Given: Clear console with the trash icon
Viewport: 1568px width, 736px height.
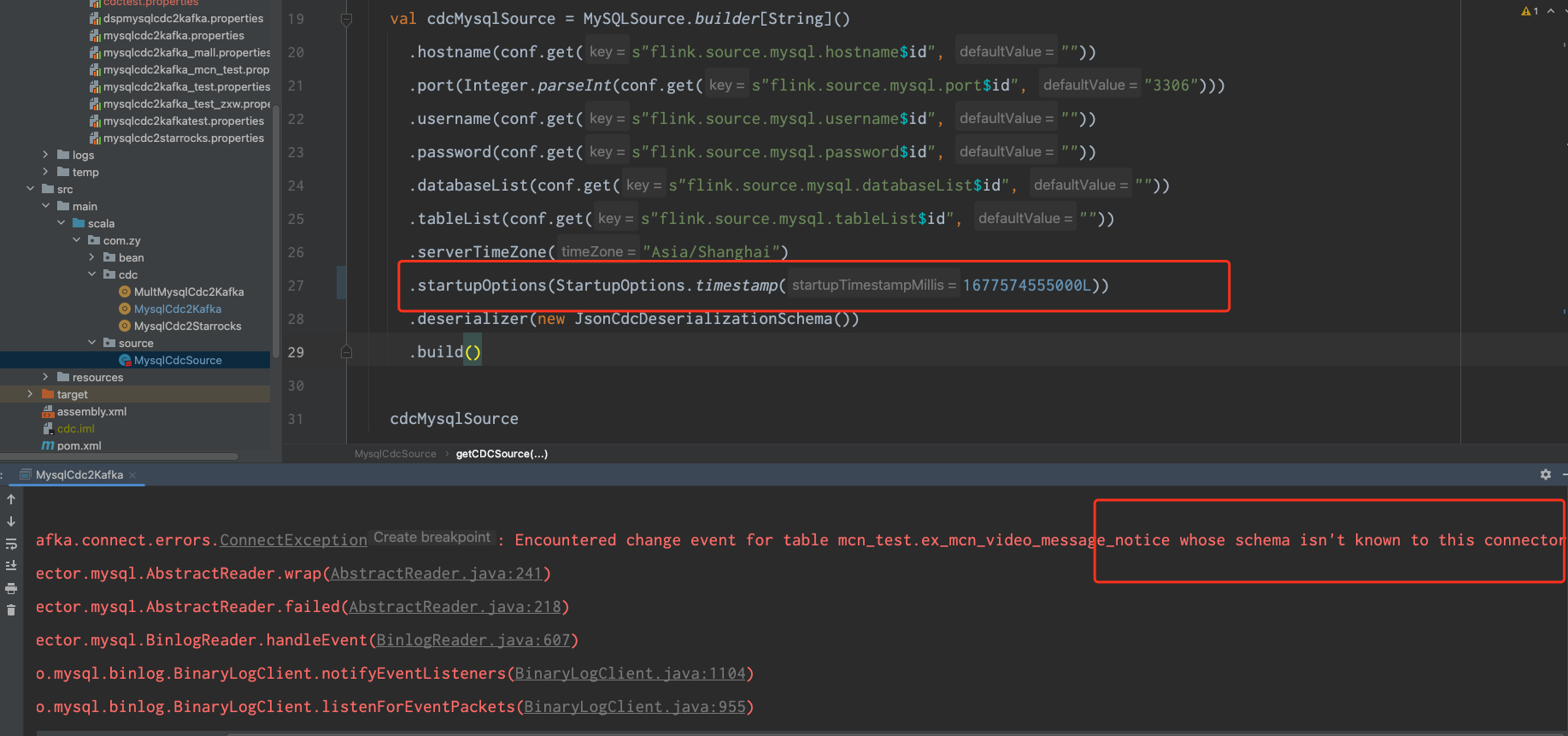Looking at the screenshot, I should tap(11, 610).
